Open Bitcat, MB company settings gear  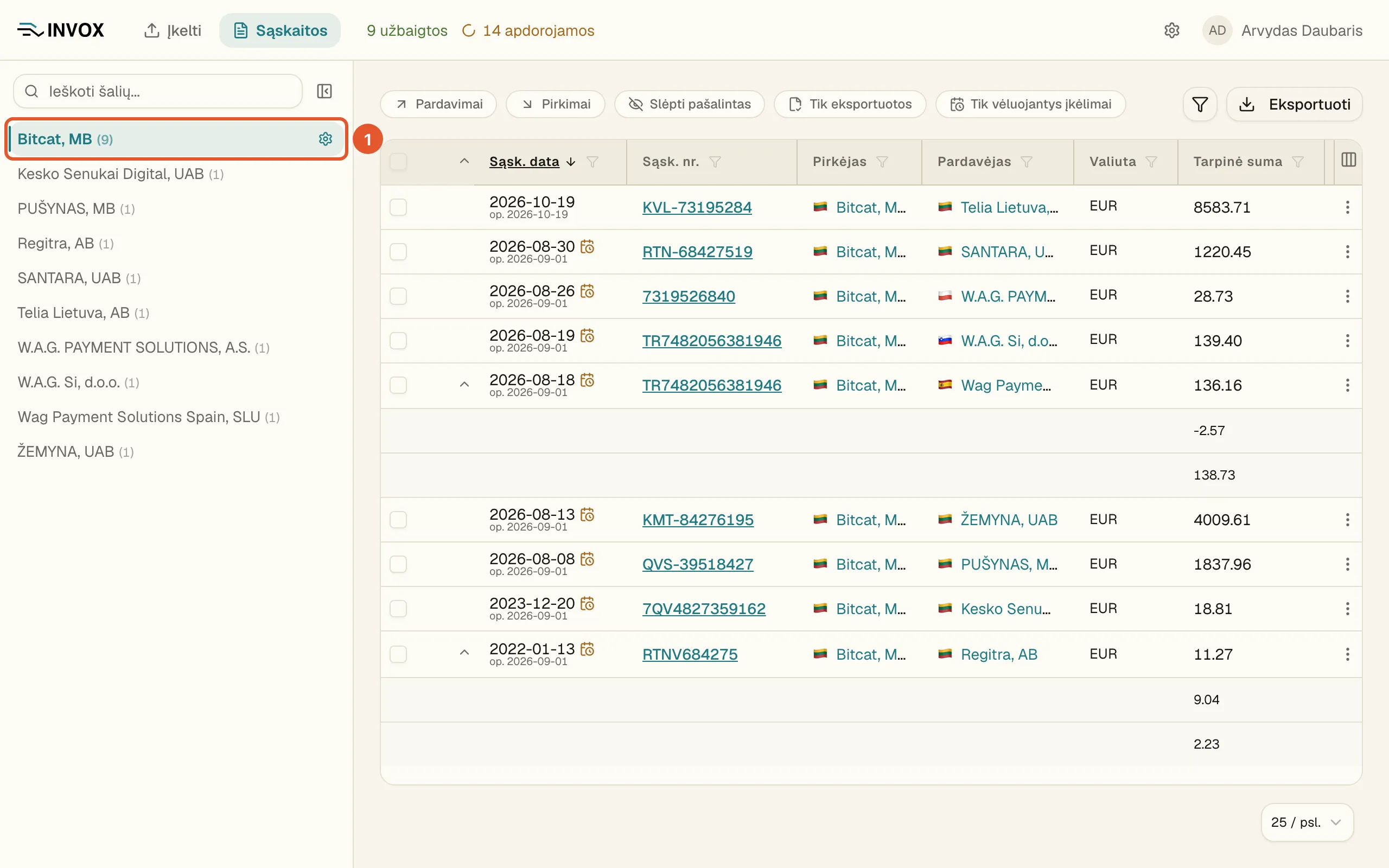(x=326, y=139)
